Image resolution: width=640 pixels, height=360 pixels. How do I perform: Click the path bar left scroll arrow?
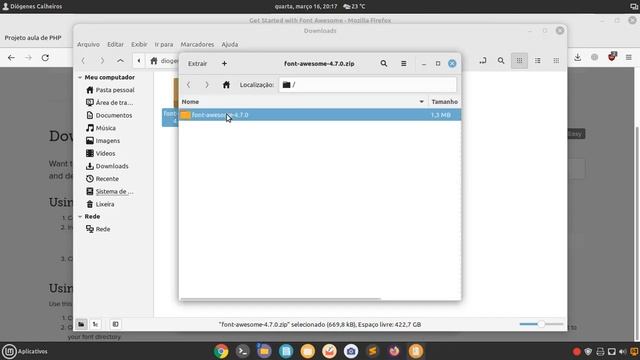click(x=139, y=61)
